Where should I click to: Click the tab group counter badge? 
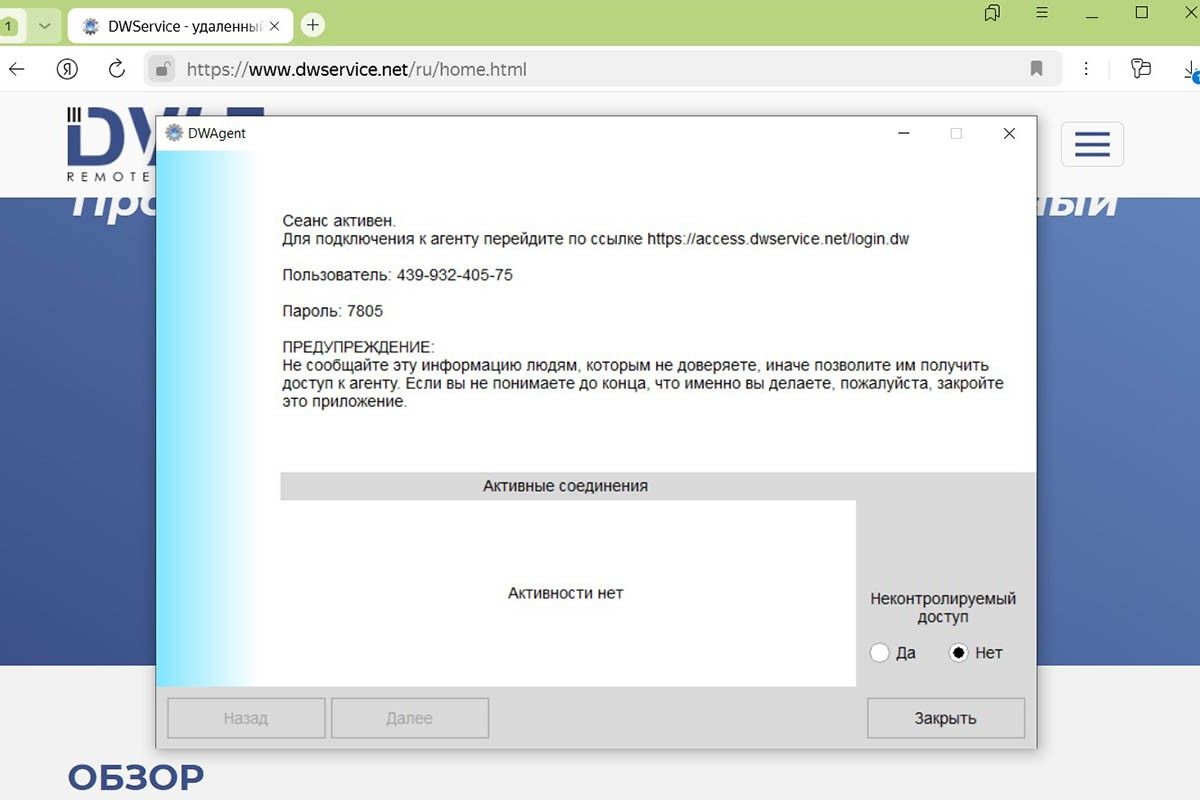point(10,26)
